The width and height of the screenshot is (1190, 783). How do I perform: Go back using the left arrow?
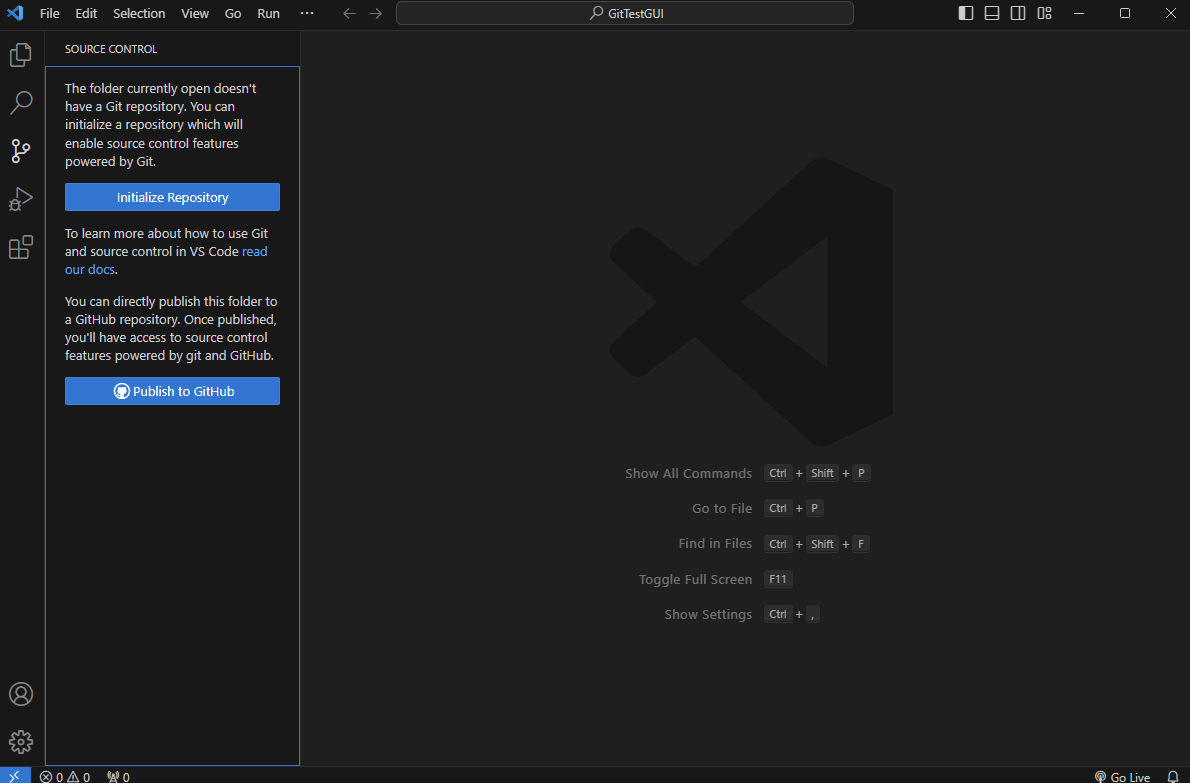tap(349, 14)
